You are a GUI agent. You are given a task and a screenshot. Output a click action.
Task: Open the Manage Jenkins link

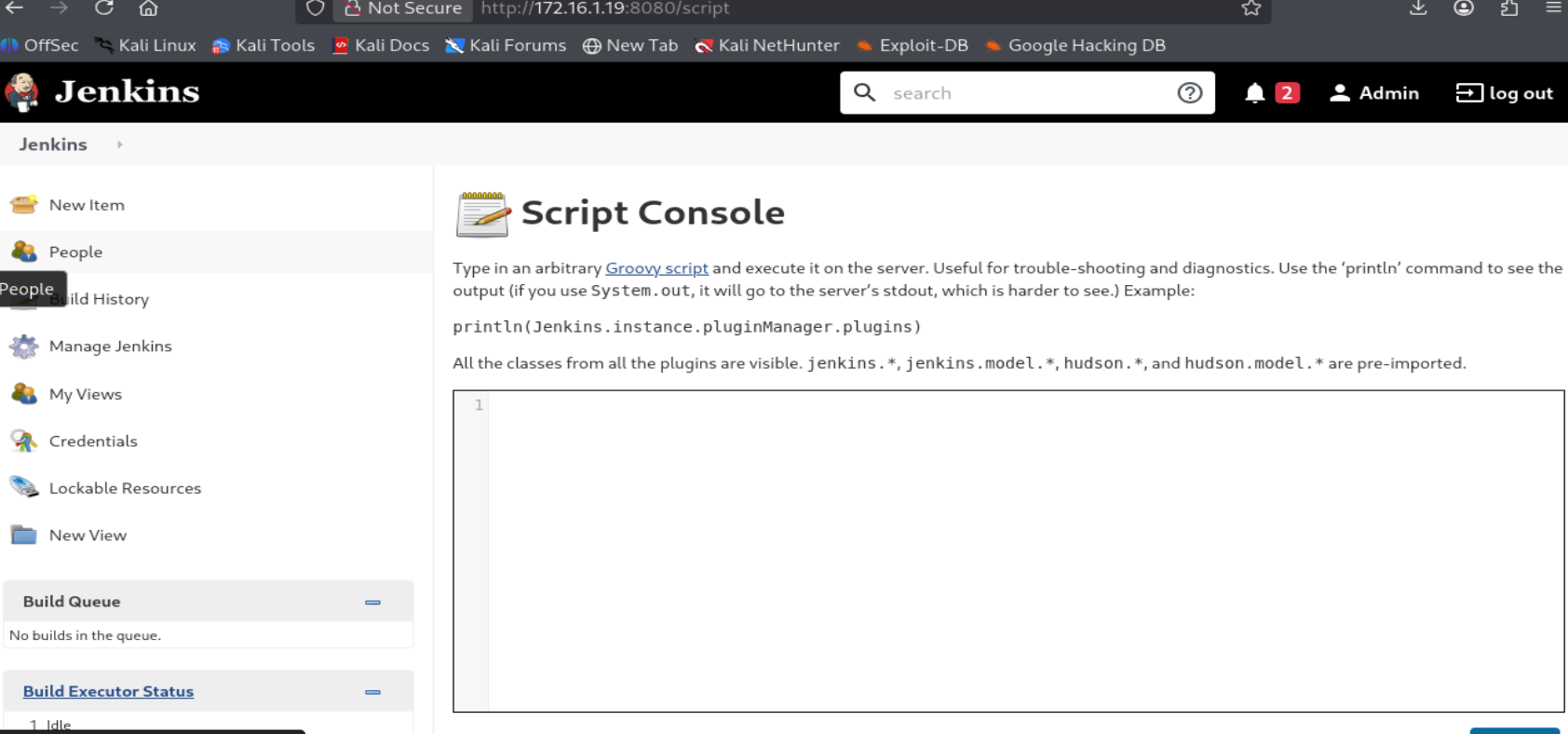coord(111,347)
